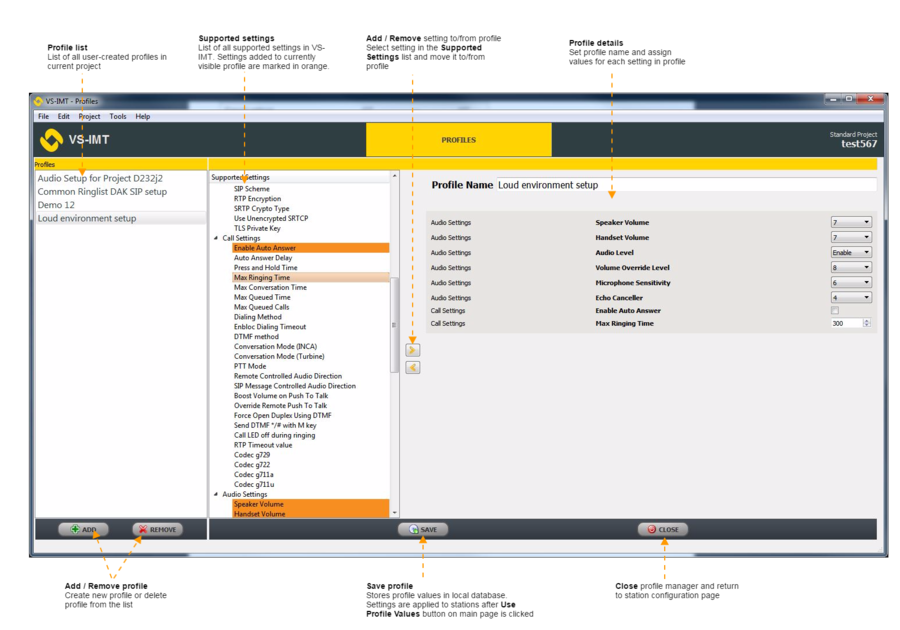900x630 pixels.
Task: Click the Save disk icon button
Action: click(x=413, y=530)
